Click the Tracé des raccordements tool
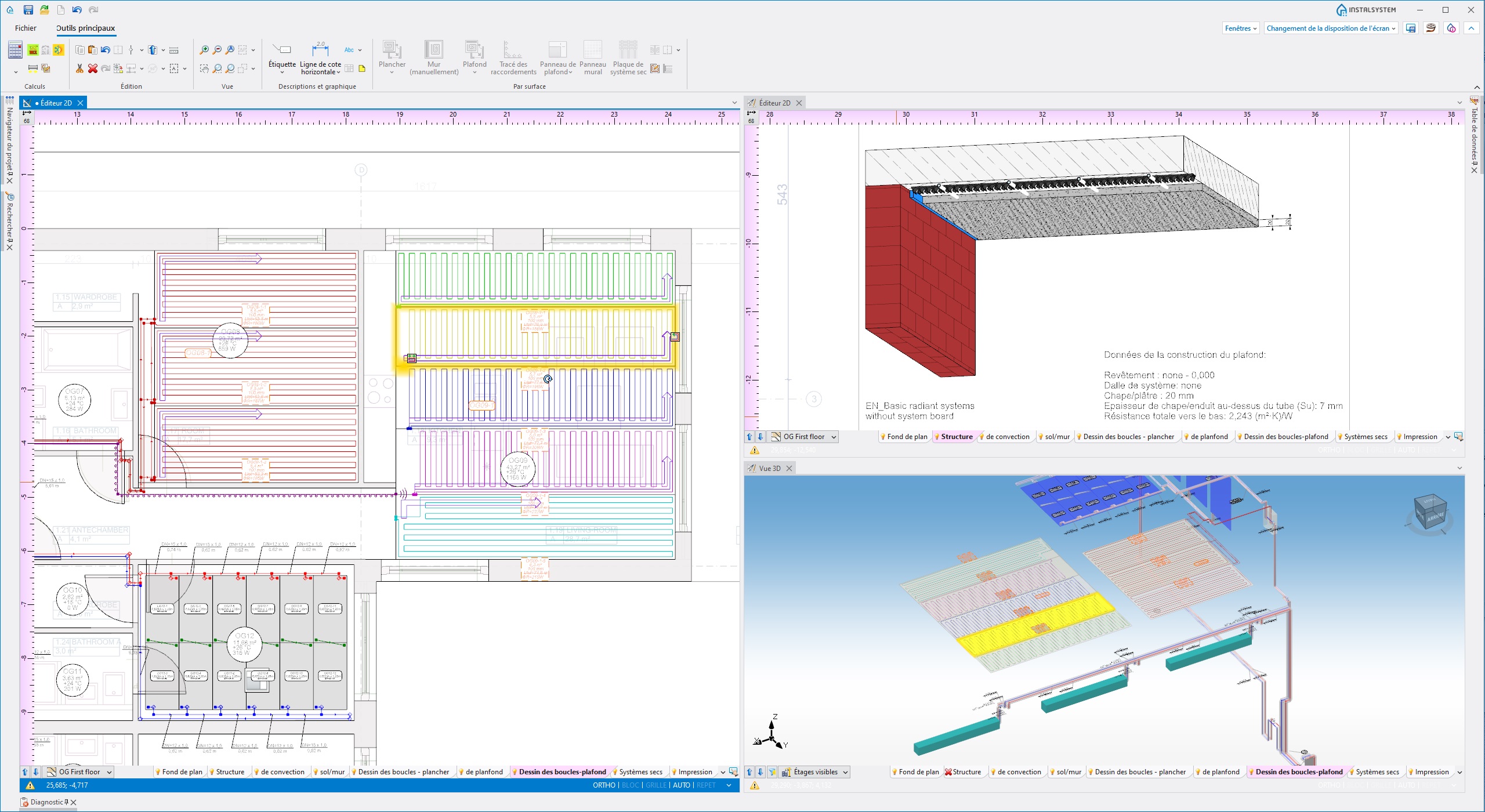Viewport: 1485px width, 812px height. [x=513, y=57]
